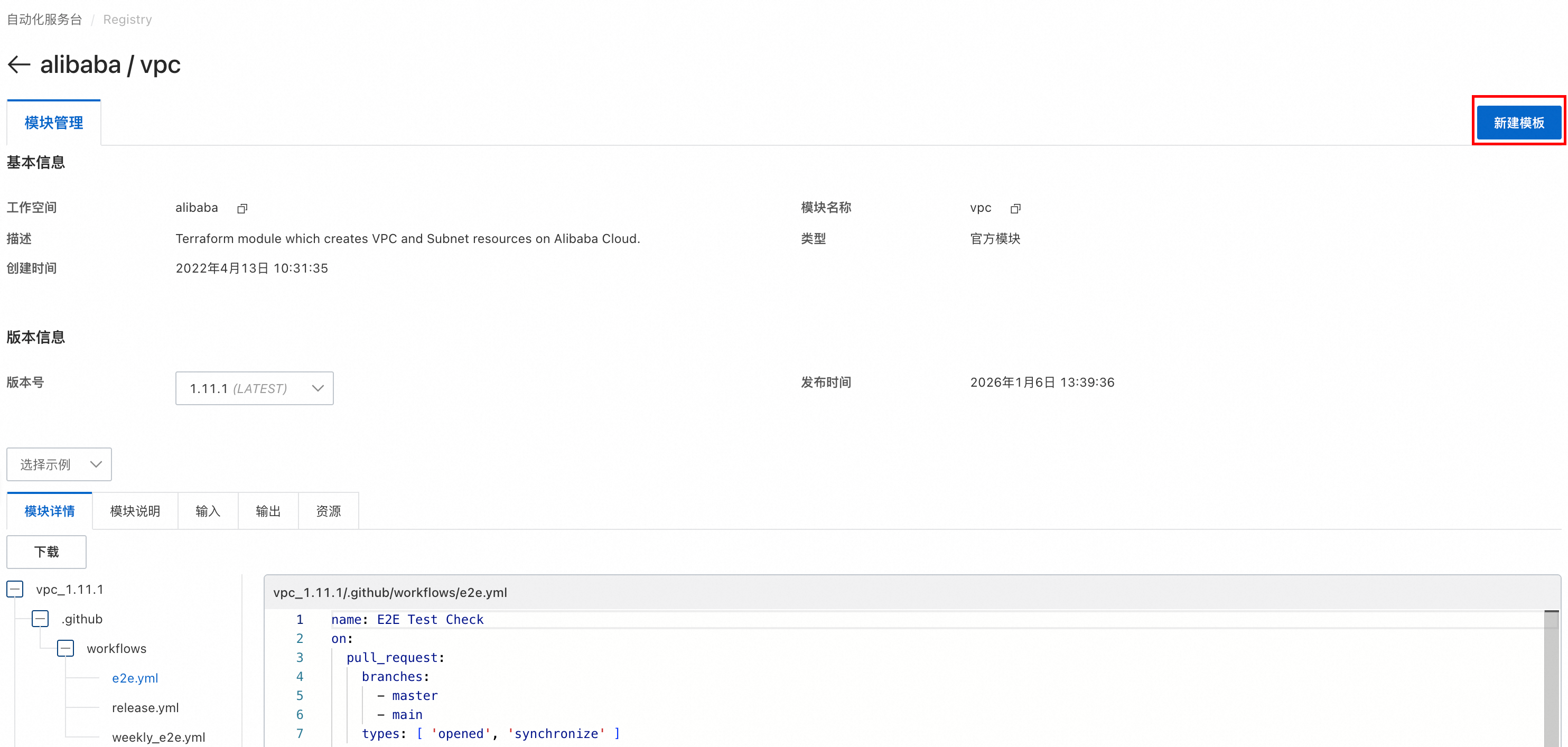
Task: Click code line 1 'name: E2E Test Check'
Action: pyautogui.click(x=407, y=620)
